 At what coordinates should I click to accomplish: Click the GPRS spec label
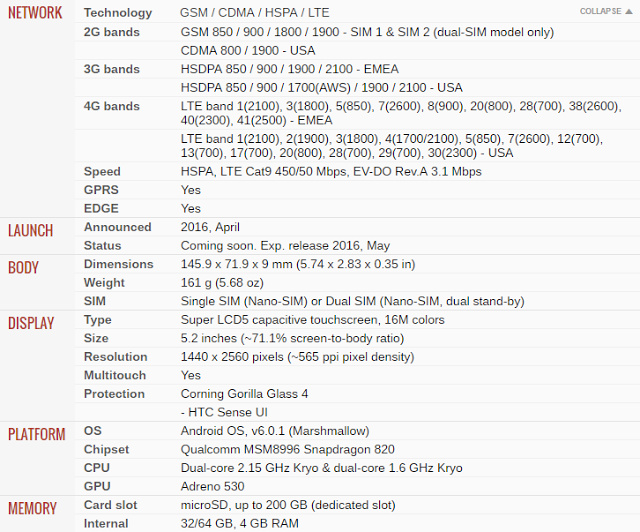101,190
